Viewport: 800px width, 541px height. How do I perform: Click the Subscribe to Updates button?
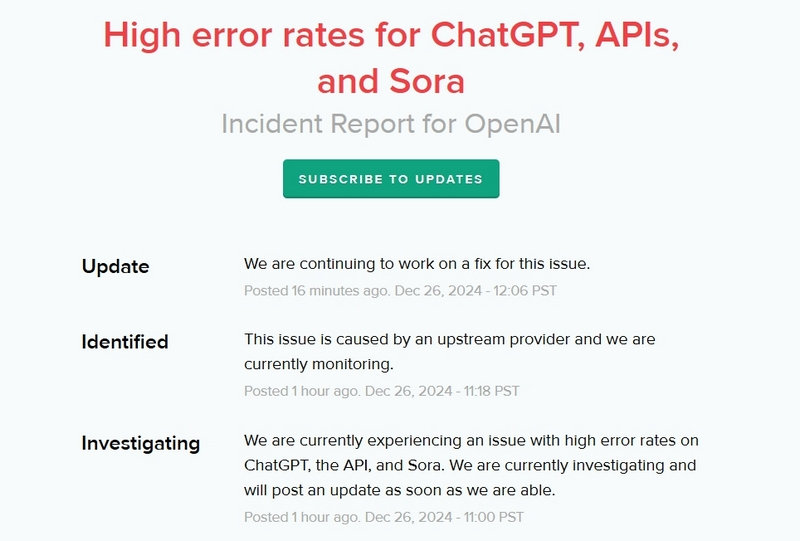click(391, 179)
